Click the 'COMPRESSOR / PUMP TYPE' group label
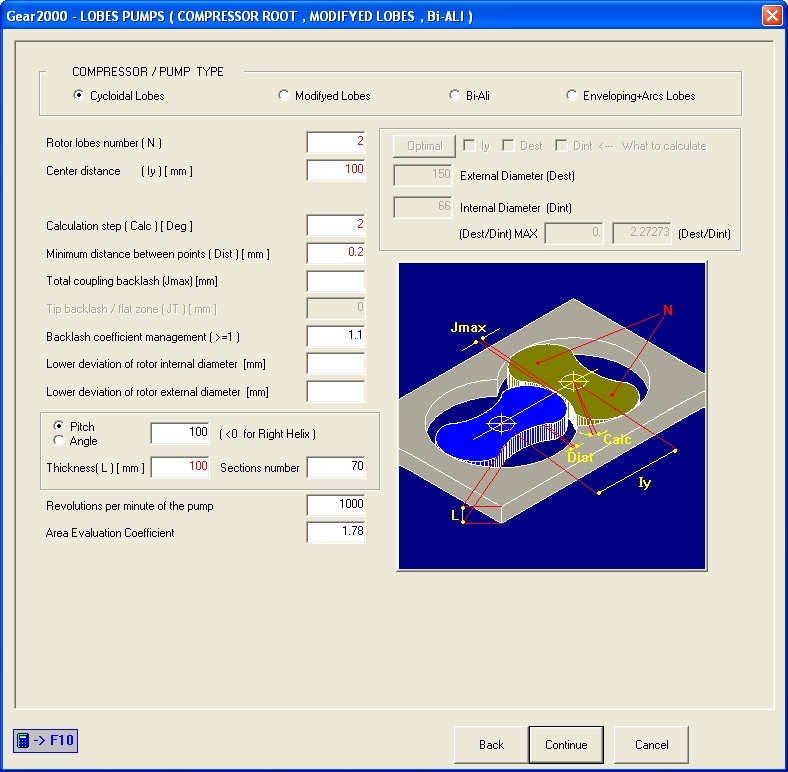Viewport: 788px width, 772px height. click(148, 71)
